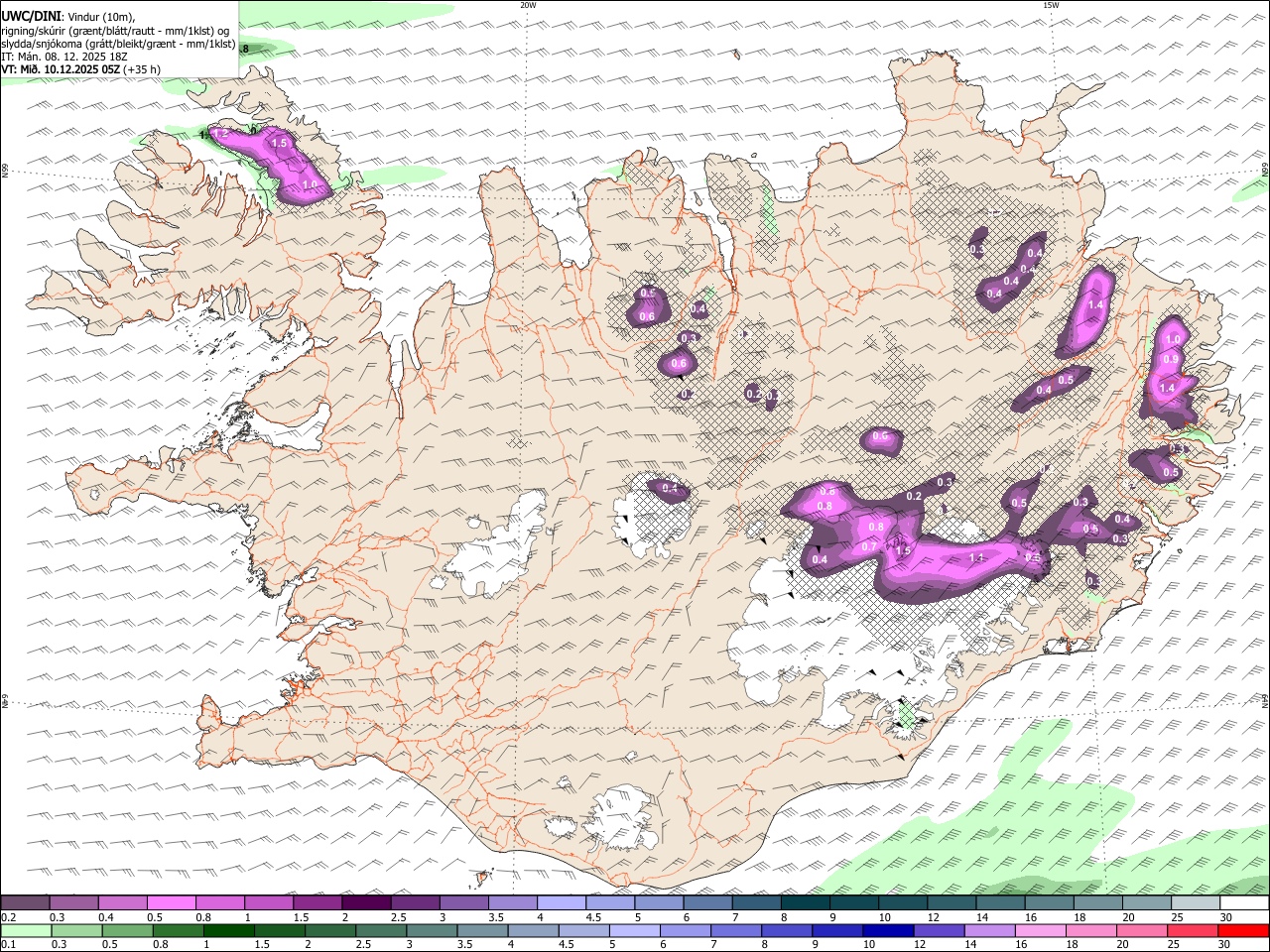Select the 6 slate-blue swatch in the upper legend row

pyautogui.click(x=708, y=902)
